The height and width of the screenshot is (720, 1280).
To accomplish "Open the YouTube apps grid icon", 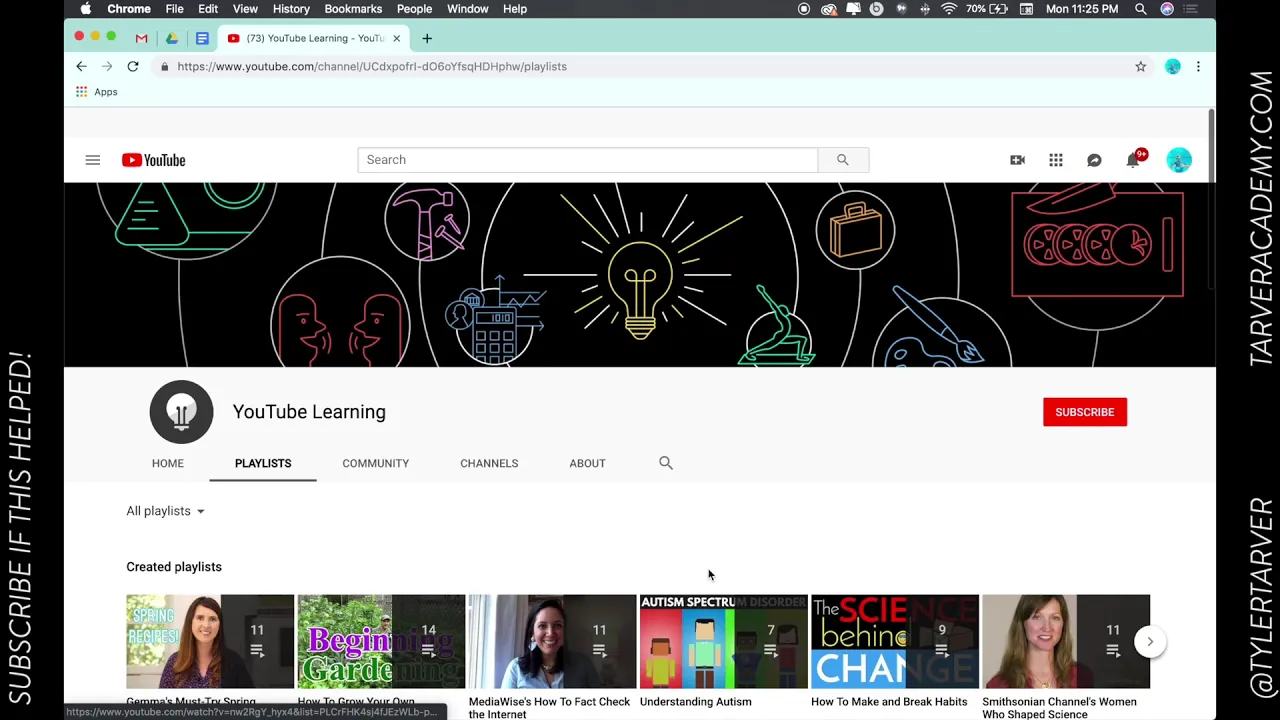I will (x=1056, y=160).
